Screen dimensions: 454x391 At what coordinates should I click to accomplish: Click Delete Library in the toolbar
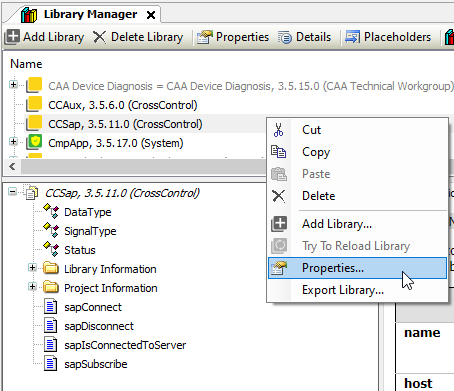pyautogui.click(x=138, y=37)
